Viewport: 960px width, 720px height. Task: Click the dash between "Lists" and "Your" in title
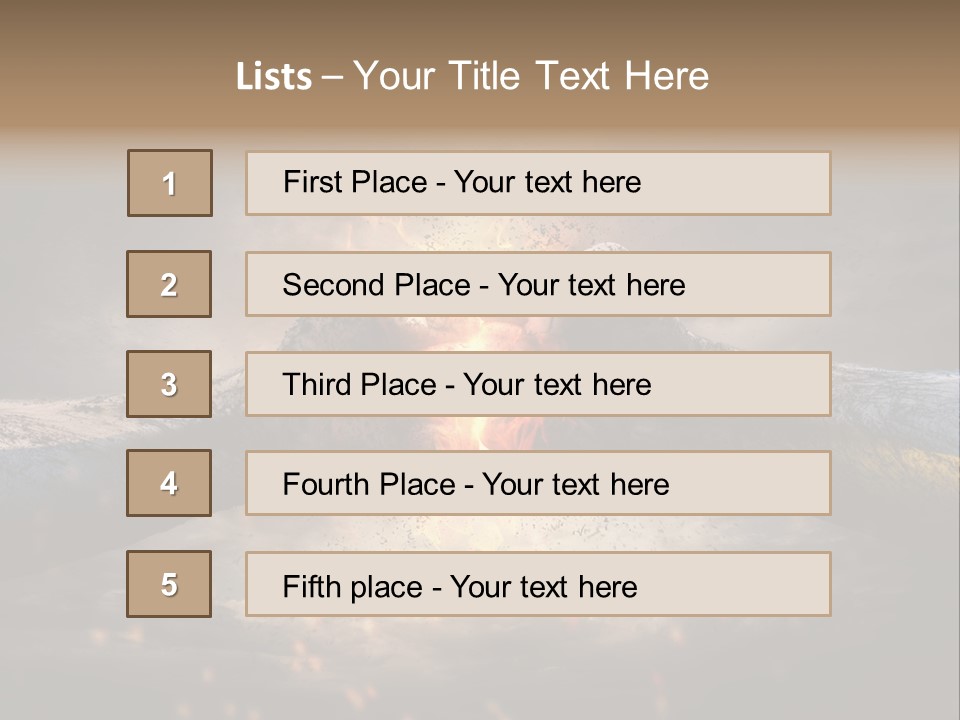[332, 77]
